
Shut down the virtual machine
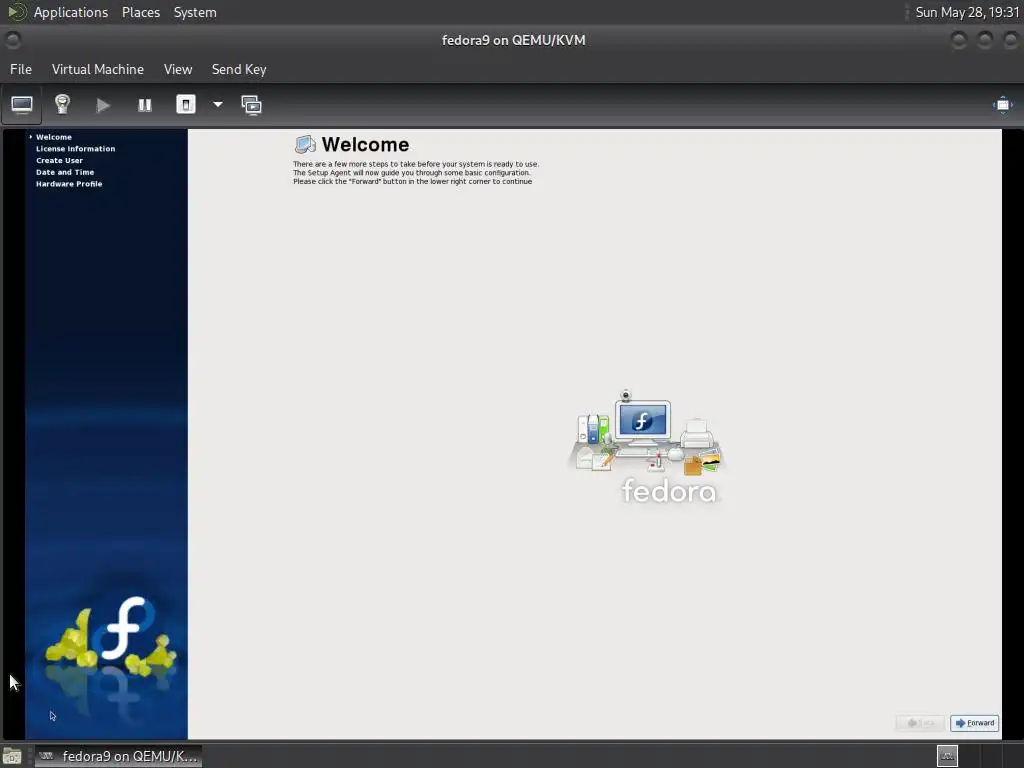click(x=186, y=104)
